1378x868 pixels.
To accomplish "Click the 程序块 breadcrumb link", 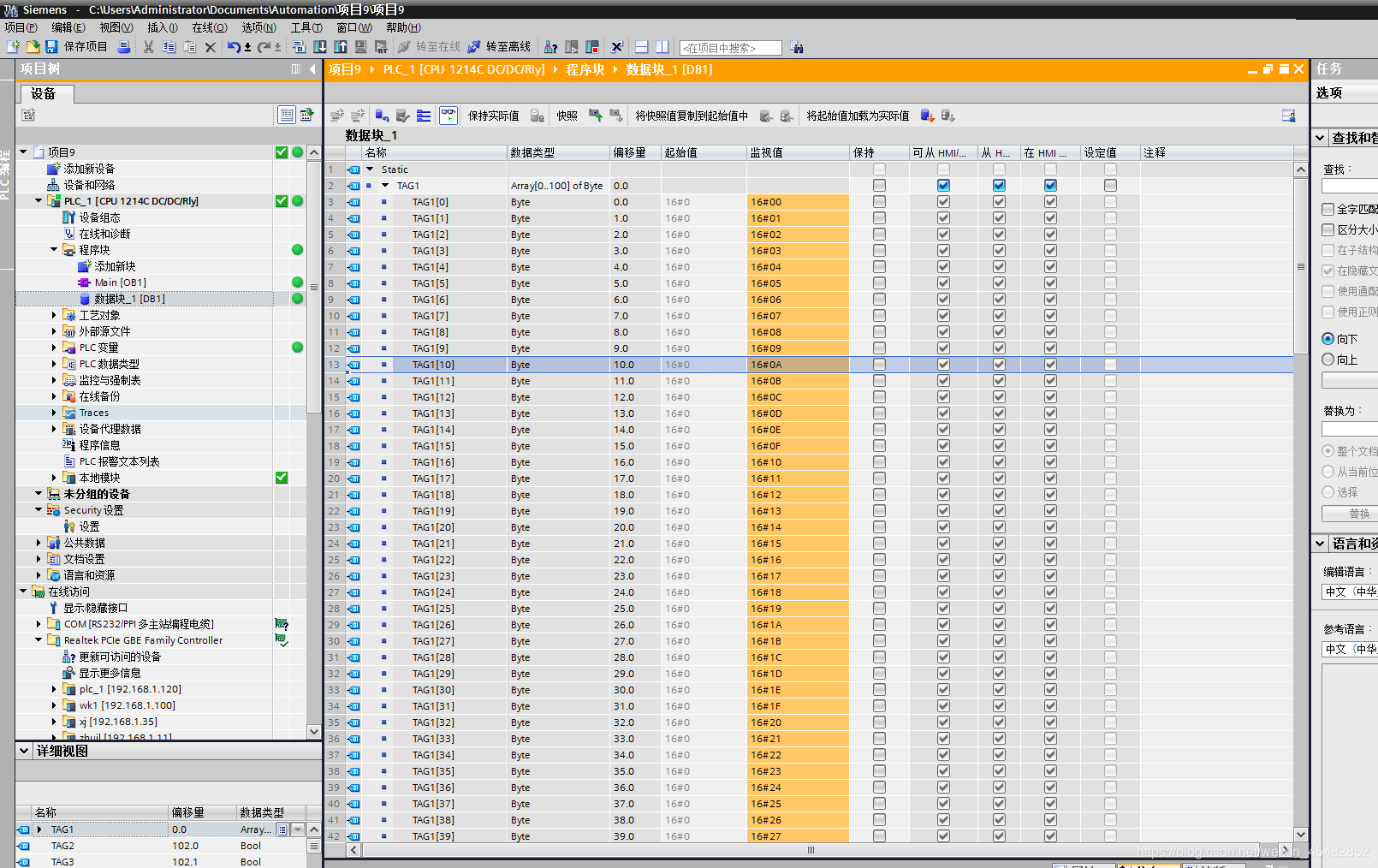I will (585, 69).
